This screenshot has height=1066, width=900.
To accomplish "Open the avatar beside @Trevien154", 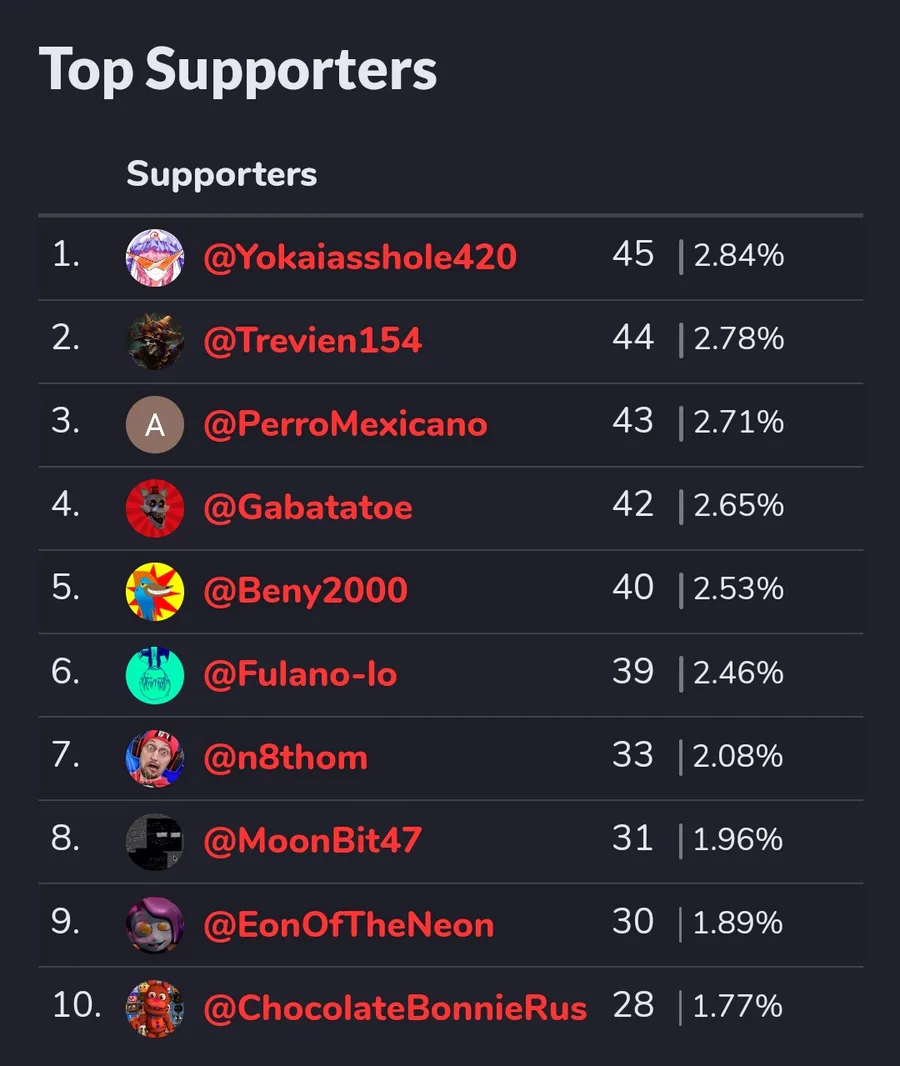I will tap(155, 341).
